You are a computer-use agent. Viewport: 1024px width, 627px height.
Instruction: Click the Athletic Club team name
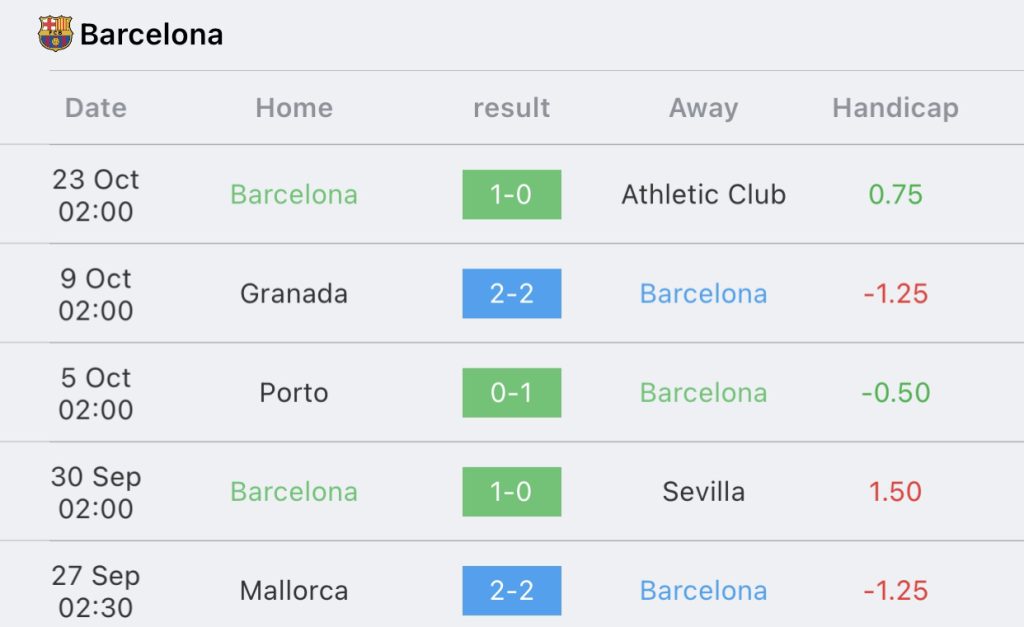pos(703,195)
